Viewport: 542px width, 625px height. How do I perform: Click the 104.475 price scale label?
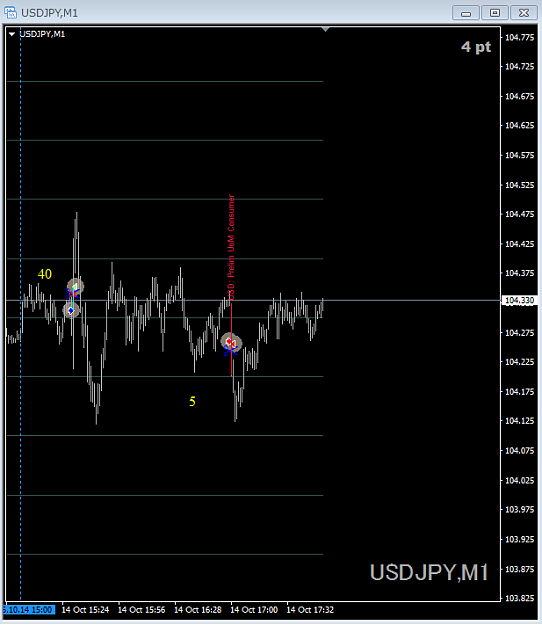pos(519,214)
